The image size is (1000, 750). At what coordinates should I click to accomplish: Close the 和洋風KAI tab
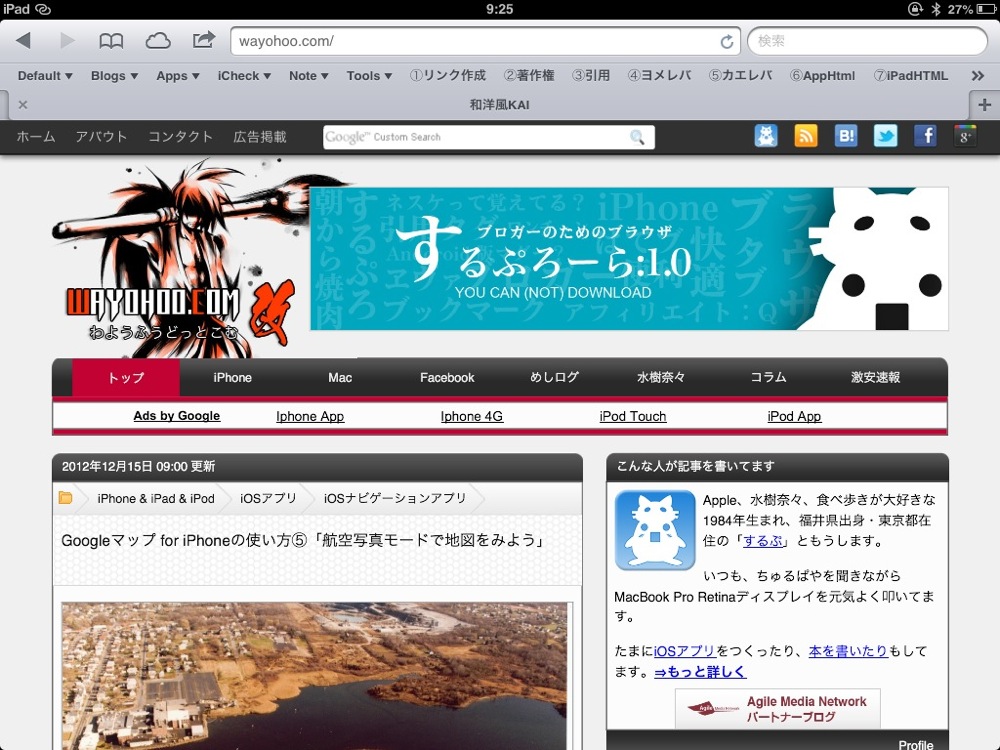click(23, 105)
